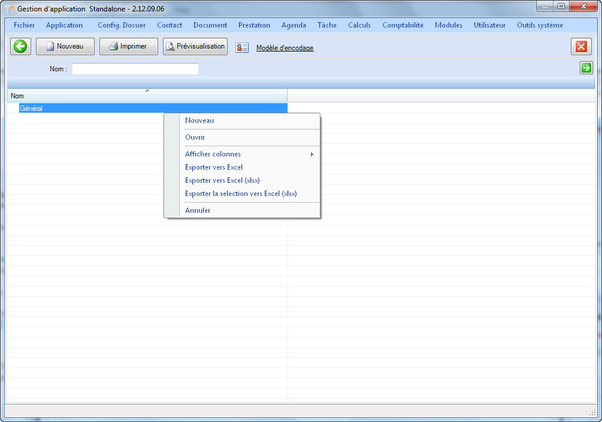The width and height of the screenshot is (602, 422).
Task: Choose Nouveau in the context menu
Action: (199, 121)
